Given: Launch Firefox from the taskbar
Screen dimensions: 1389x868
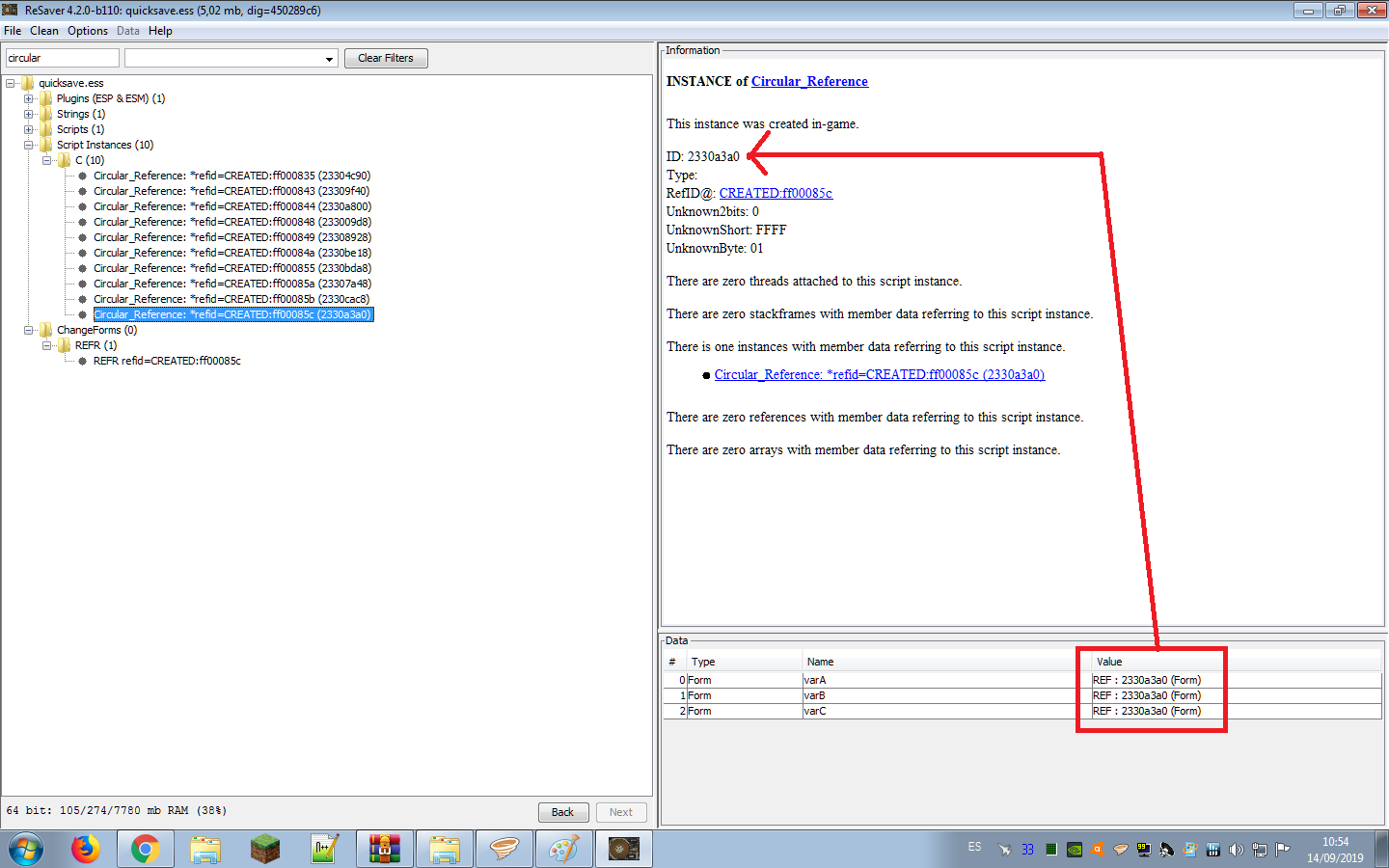Looking at the screenshot, I should tap(86, 850).
